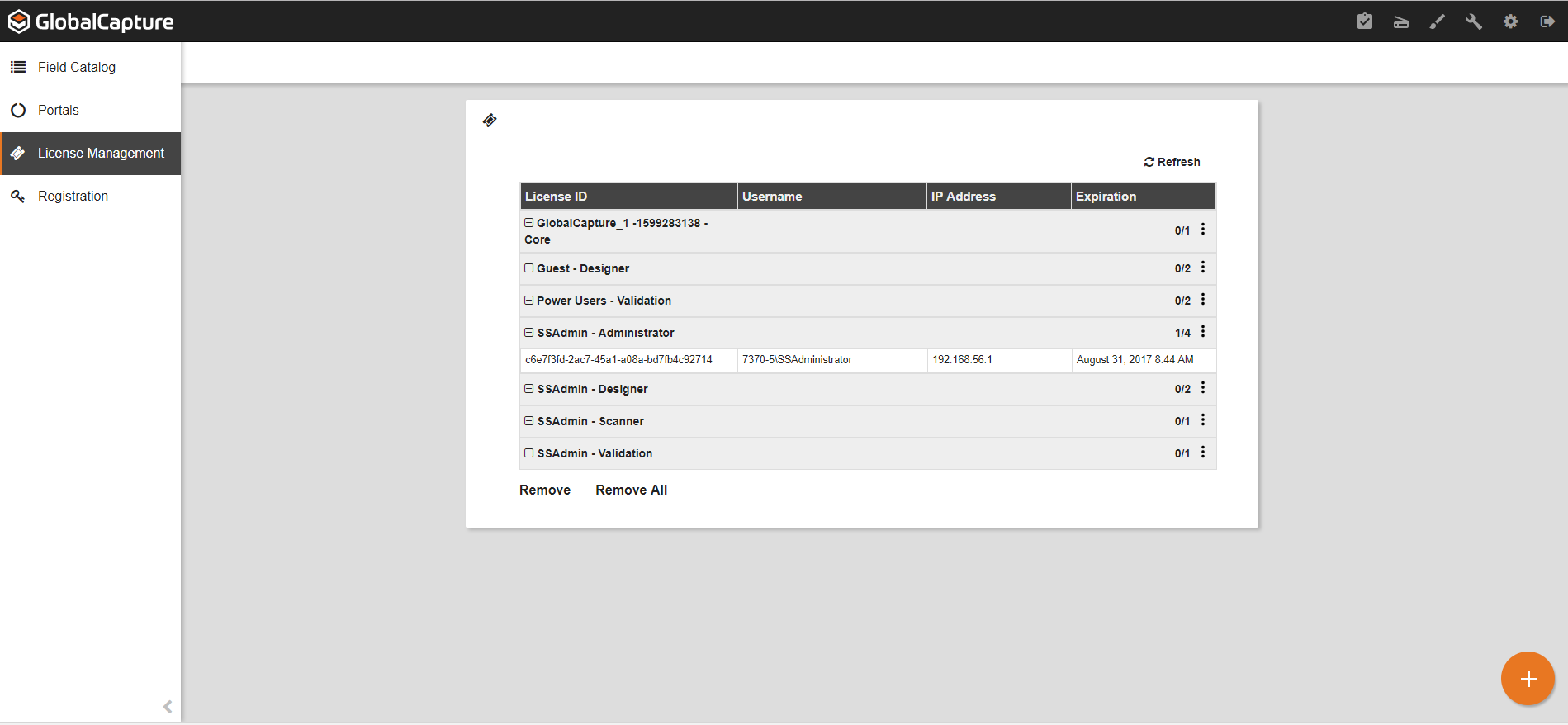
Task: Open the three-dot menu for SSAdmin - Designer
Action: [x=1202, y=388]
